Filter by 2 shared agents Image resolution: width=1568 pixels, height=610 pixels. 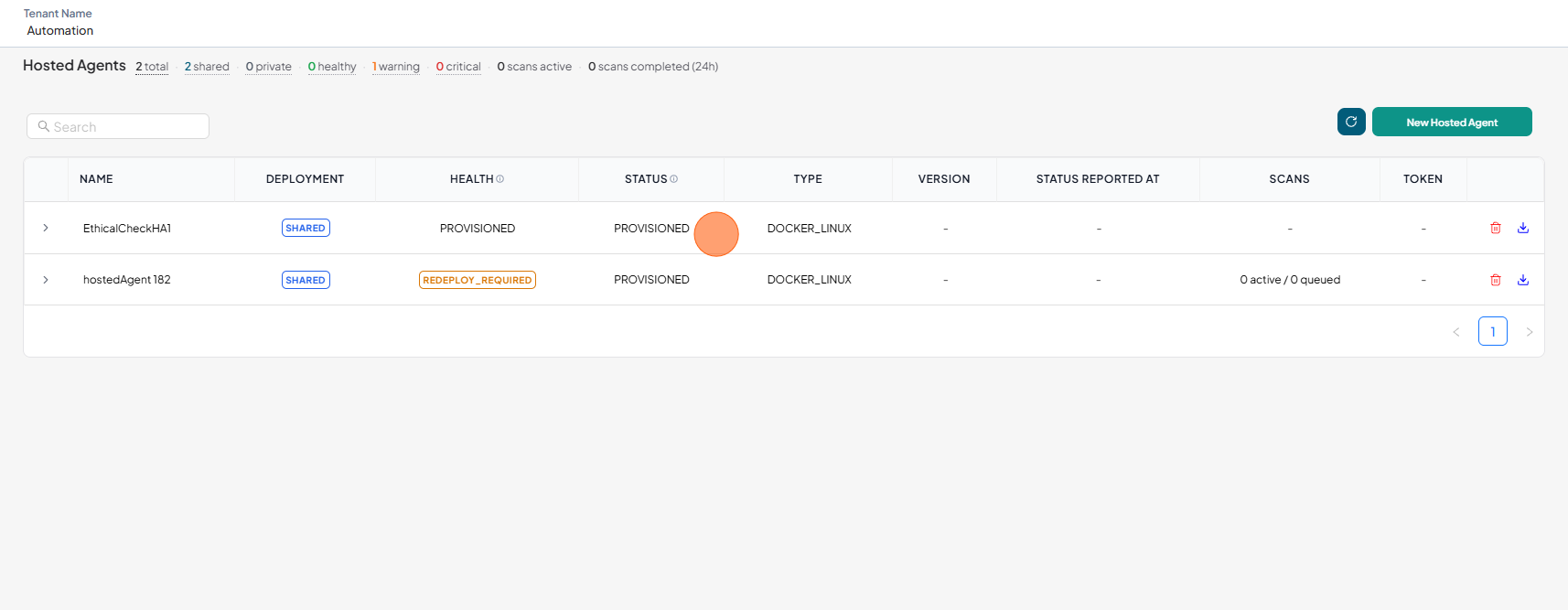tap(207, 67)
